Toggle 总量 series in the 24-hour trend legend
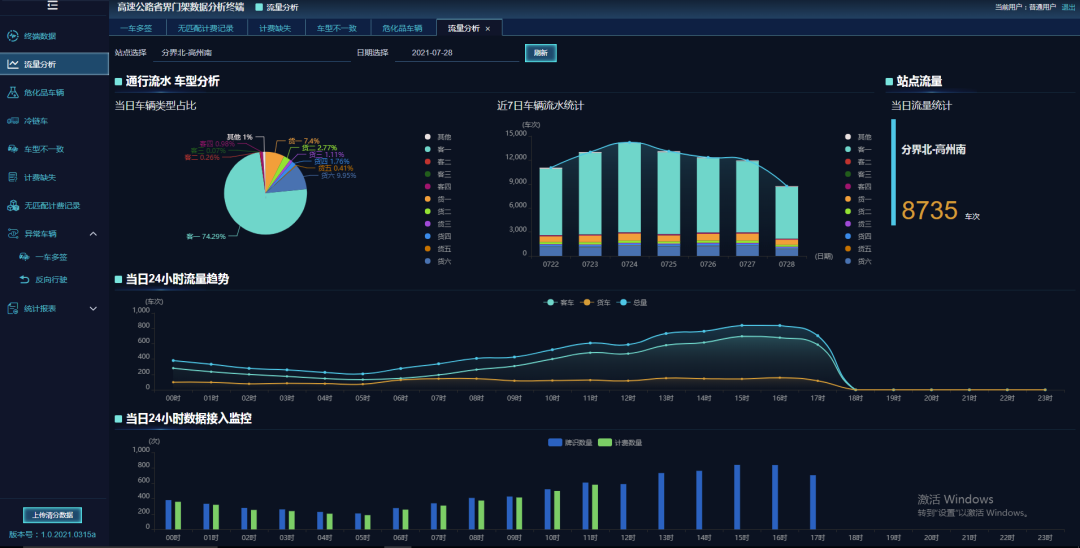 (628, 302)
